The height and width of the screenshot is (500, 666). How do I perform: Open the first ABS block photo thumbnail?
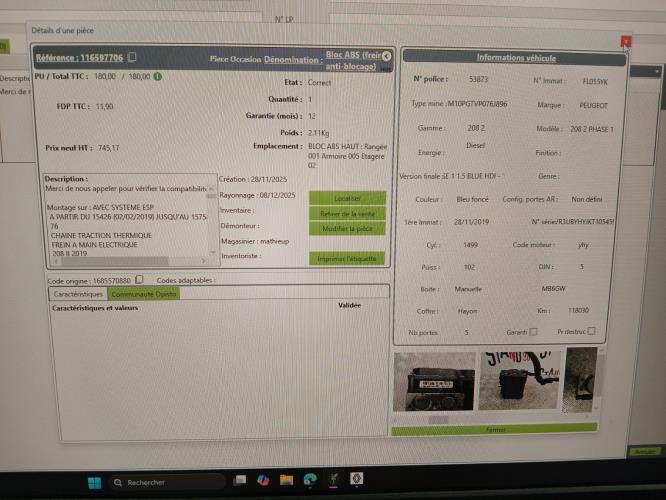434,380
